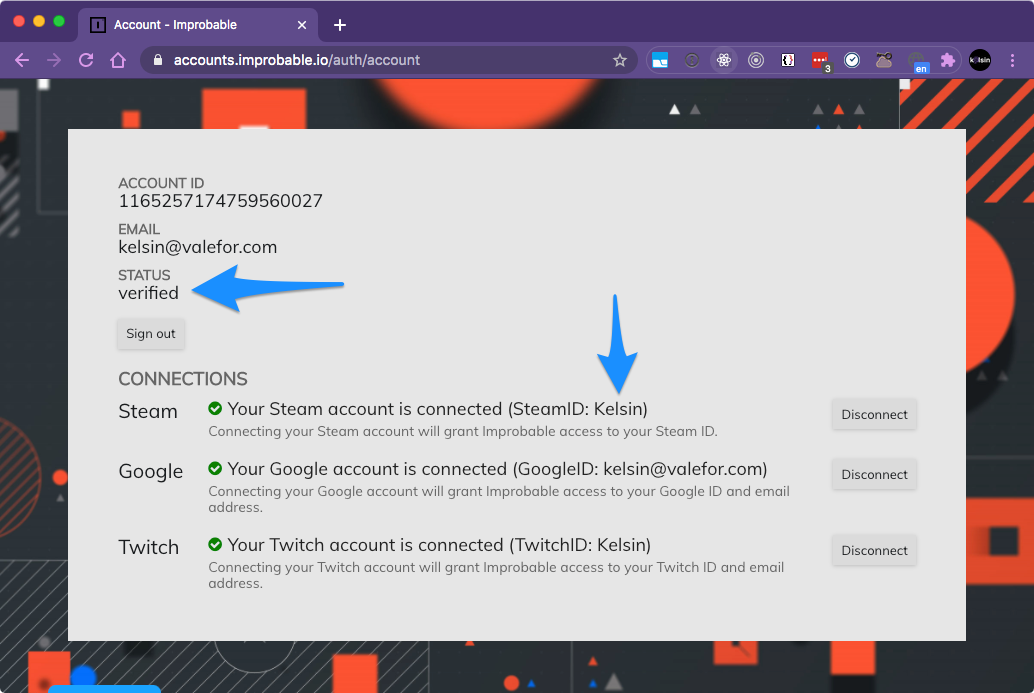
Task: Go back to the previous page
Action: [x=22, y=60]
